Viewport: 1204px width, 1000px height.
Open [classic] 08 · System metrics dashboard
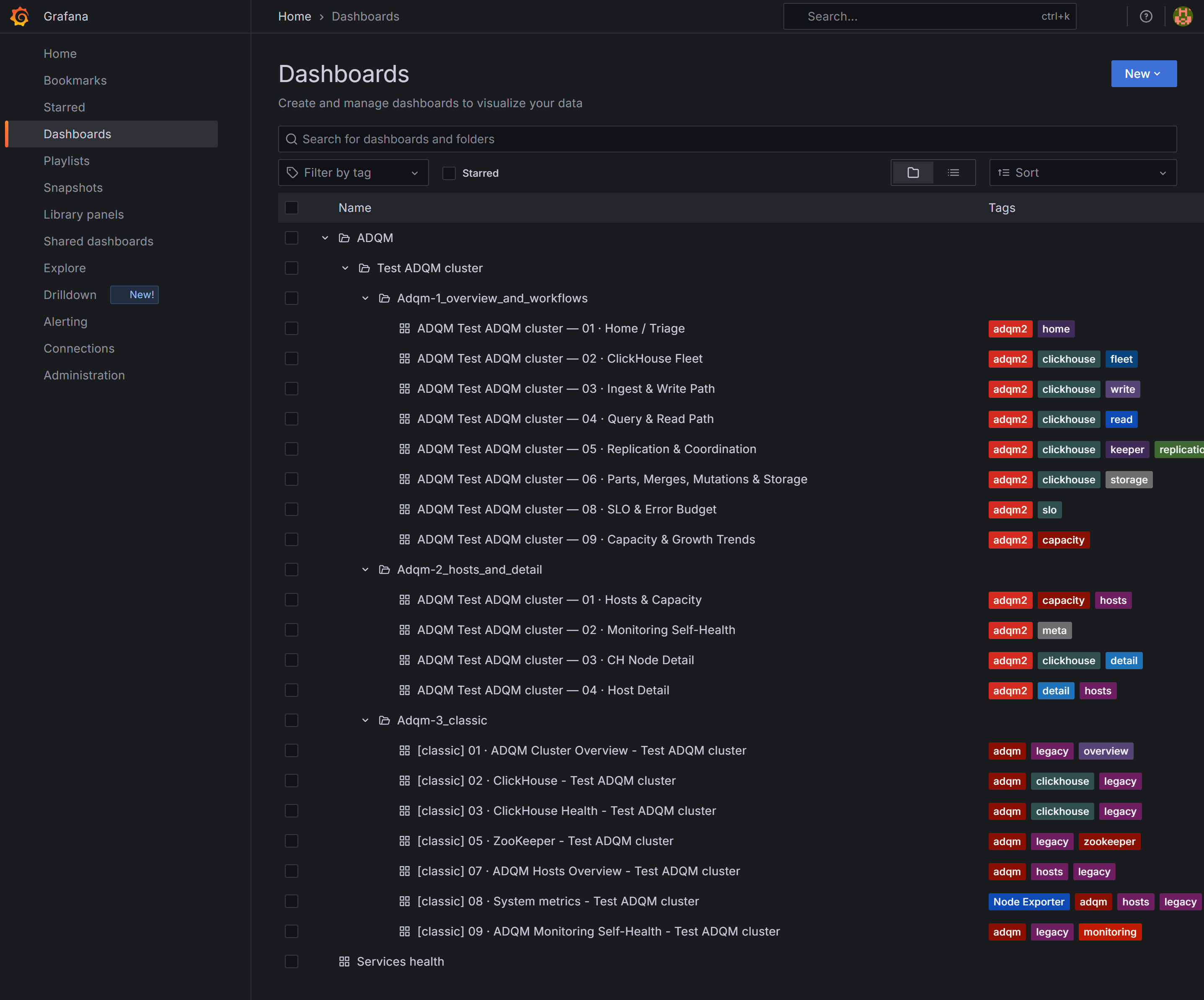[x=558, y=902]
